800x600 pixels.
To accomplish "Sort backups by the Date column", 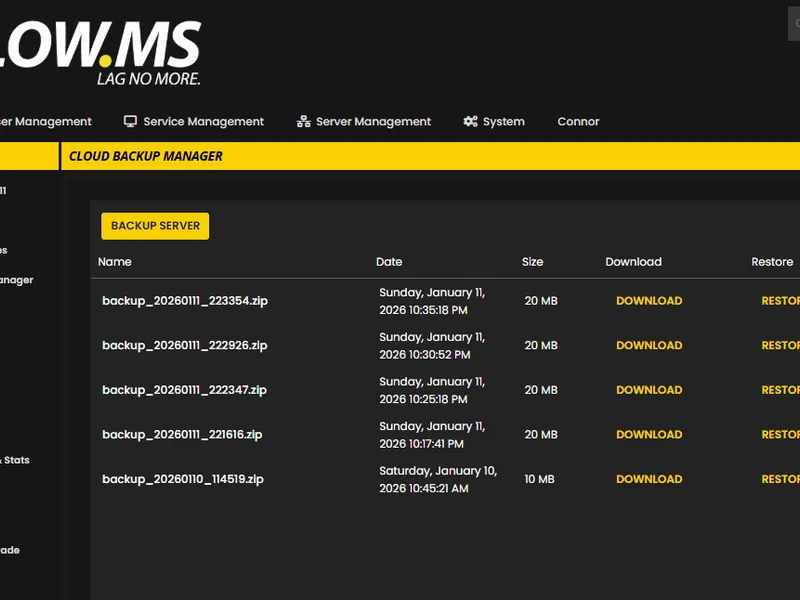I will [x=389, y=261].
